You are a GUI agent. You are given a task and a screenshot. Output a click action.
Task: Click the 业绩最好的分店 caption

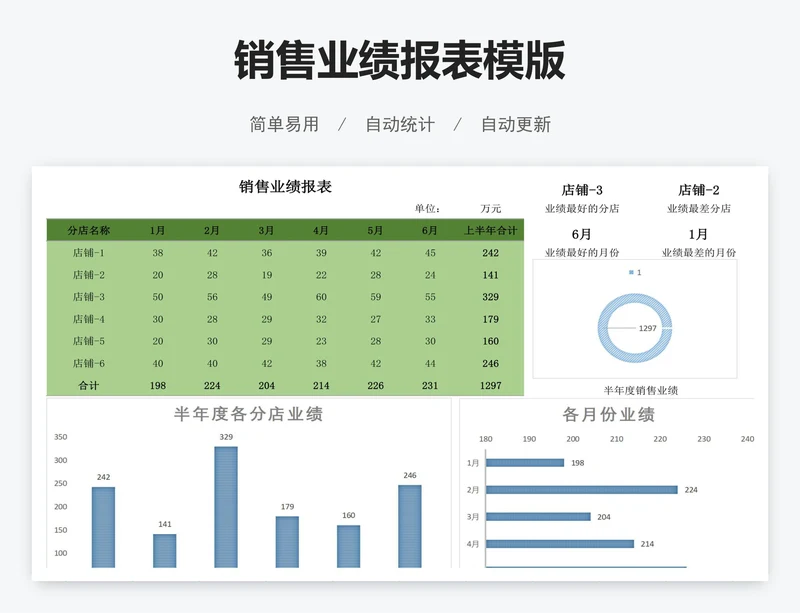coord(582,208)
